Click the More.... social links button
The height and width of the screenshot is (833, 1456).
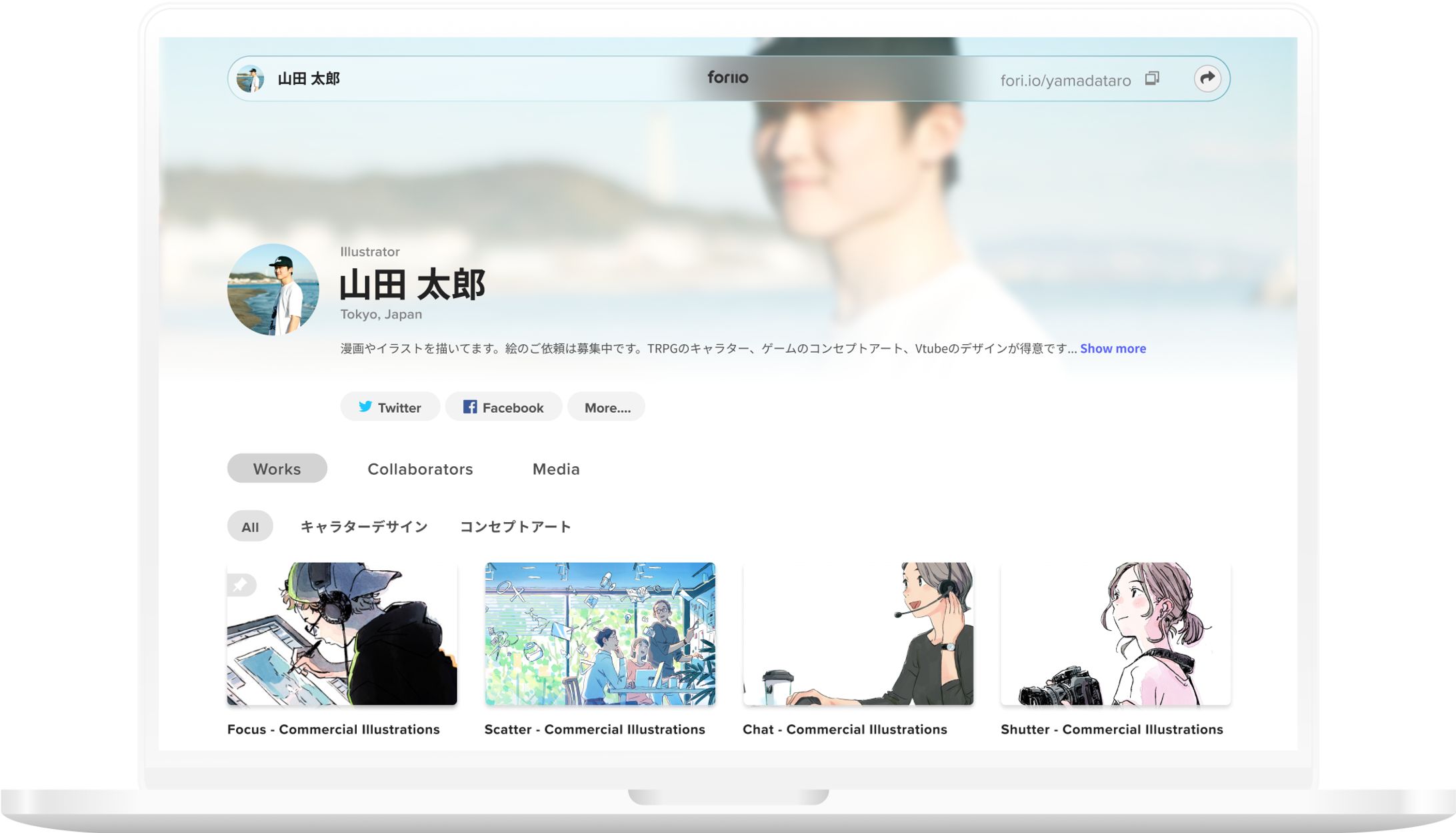pos(607,407)
